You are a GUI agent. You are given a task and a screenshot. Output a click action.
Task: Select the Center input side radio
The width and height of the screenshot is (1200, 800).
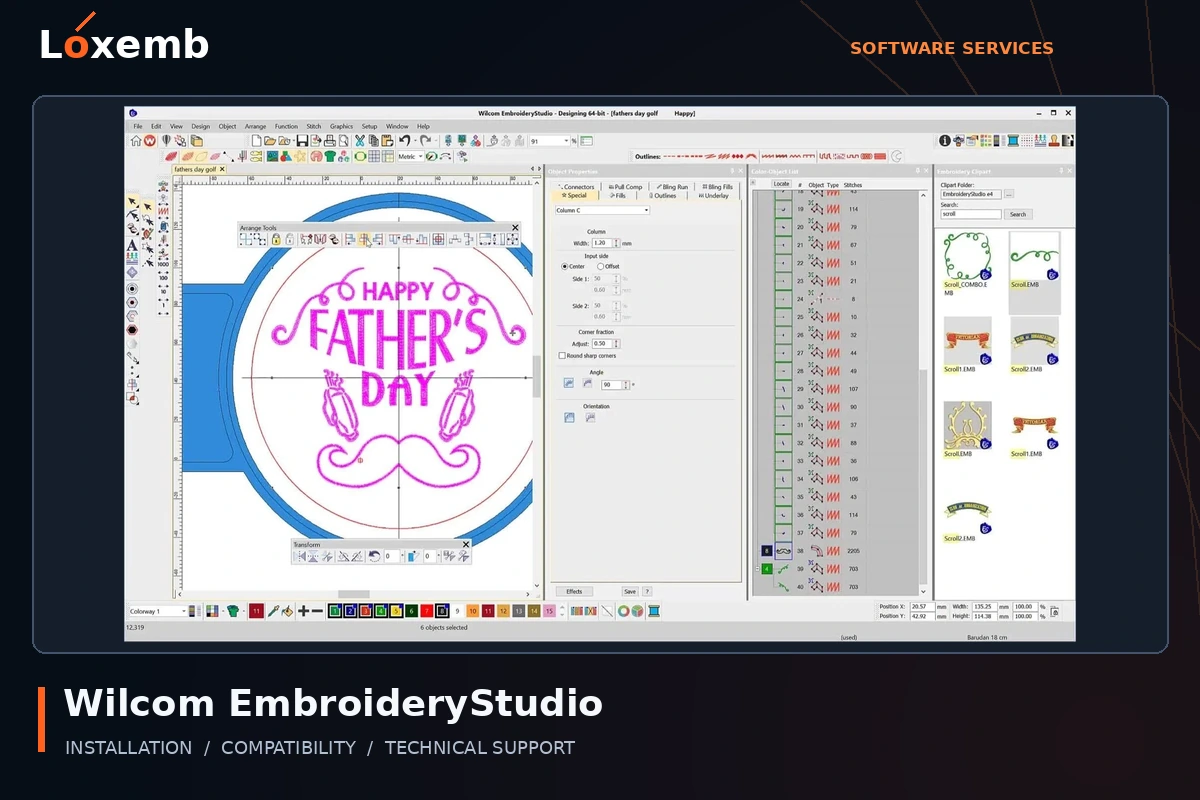[x=564, y=266]
